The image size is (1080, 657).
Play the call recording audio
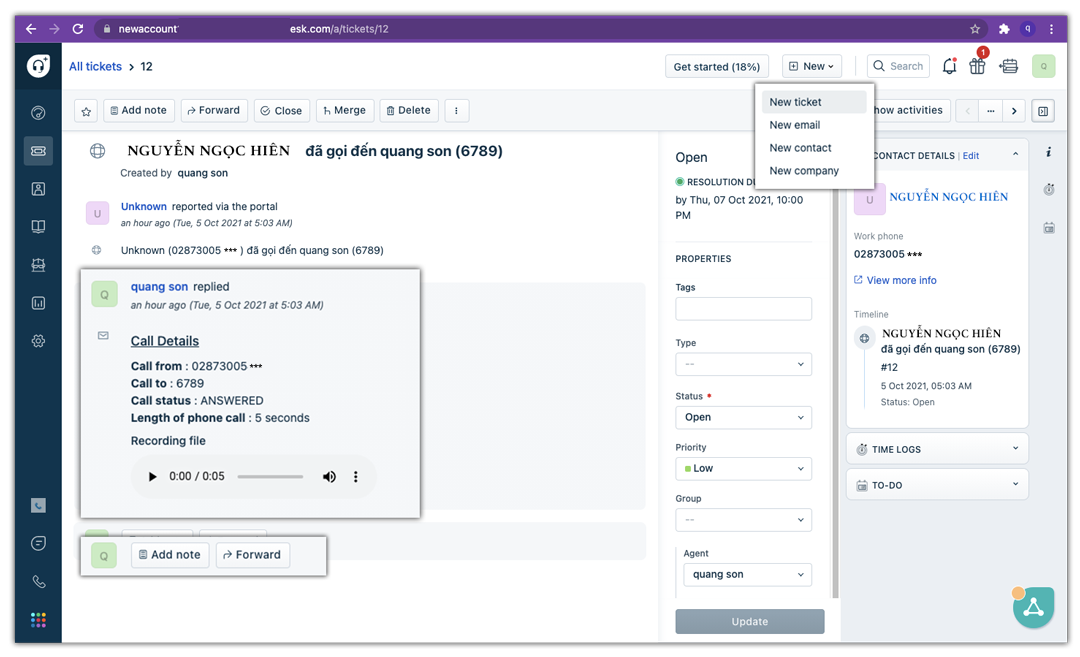[x=152, y=477]
